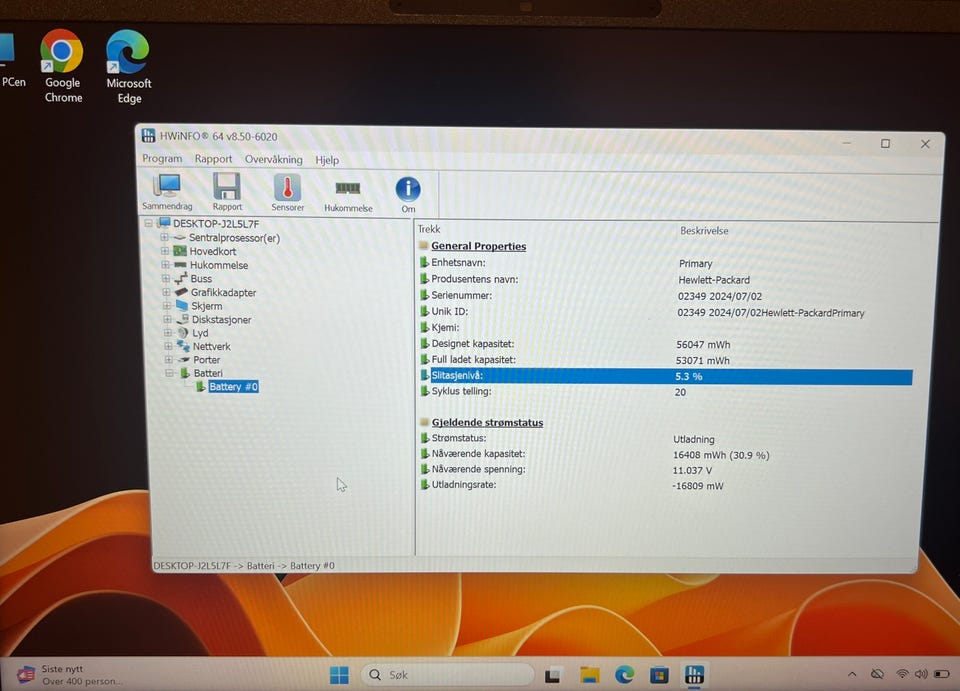
Task: Open the Program menu
Action: (x=162, y=159)
